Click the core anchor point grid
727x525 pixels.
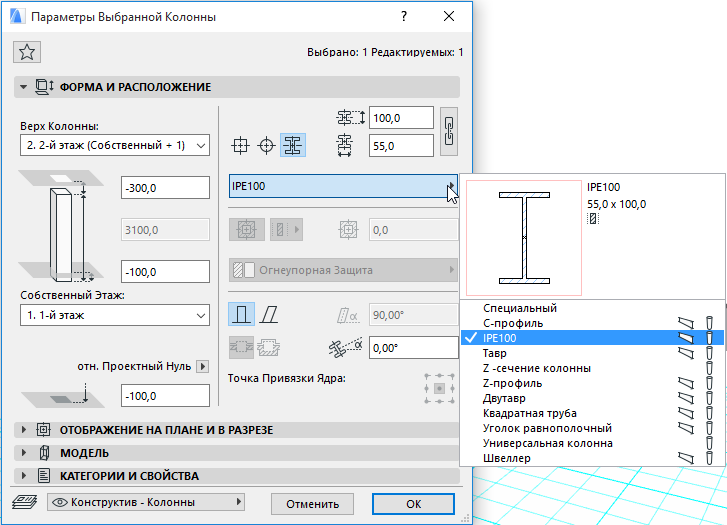(439, 388)
